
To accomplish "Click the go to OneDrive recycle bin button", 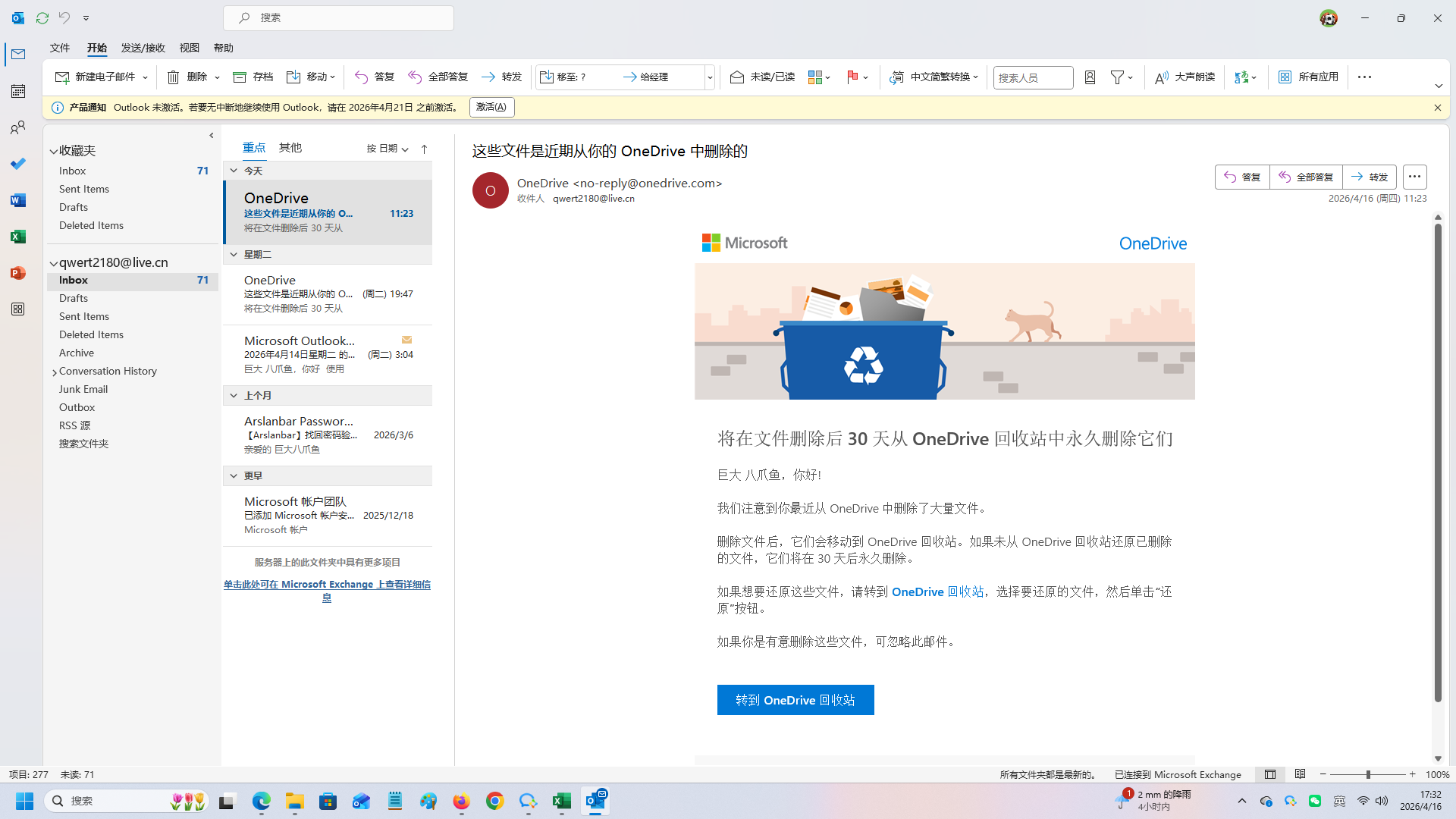I will pyautogui.click(x=795, y=699).
